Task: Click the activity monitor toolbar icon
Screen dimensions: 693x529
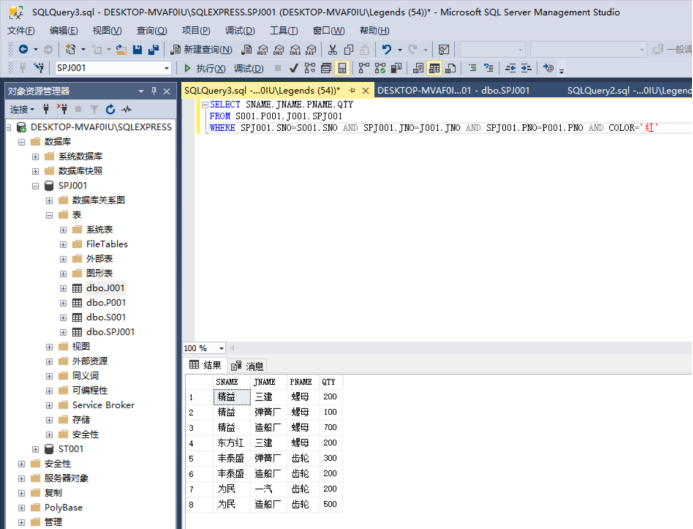Action: [443, 49]
